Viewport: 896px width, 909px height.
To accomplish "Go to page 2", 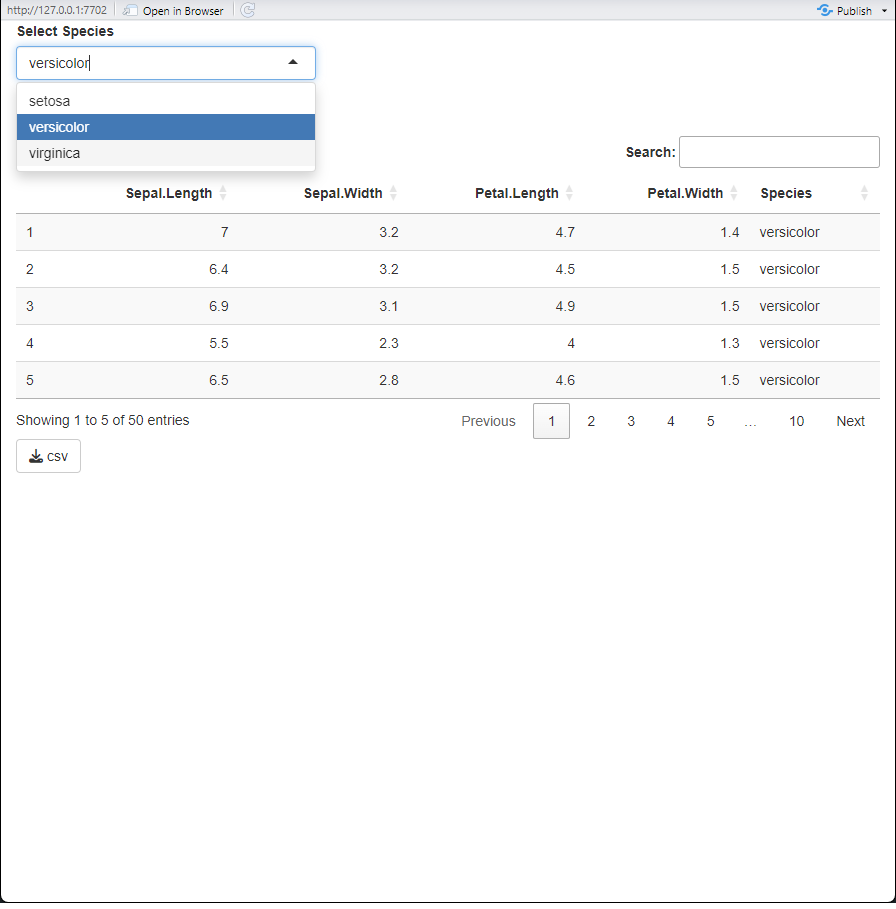I will [591, 421].
